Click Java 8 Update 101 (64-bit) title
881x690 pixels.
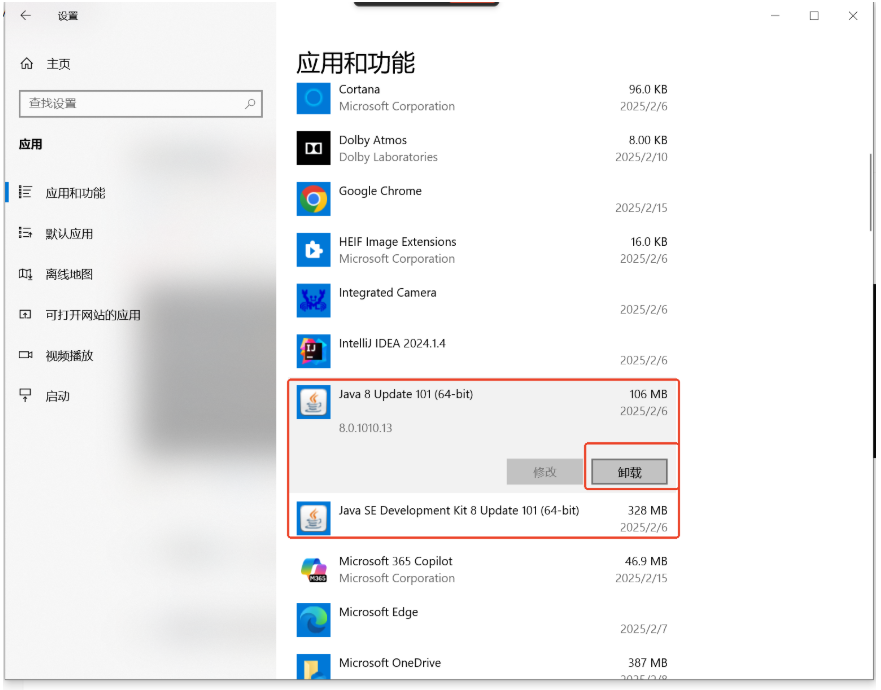[x=406, y=394]
